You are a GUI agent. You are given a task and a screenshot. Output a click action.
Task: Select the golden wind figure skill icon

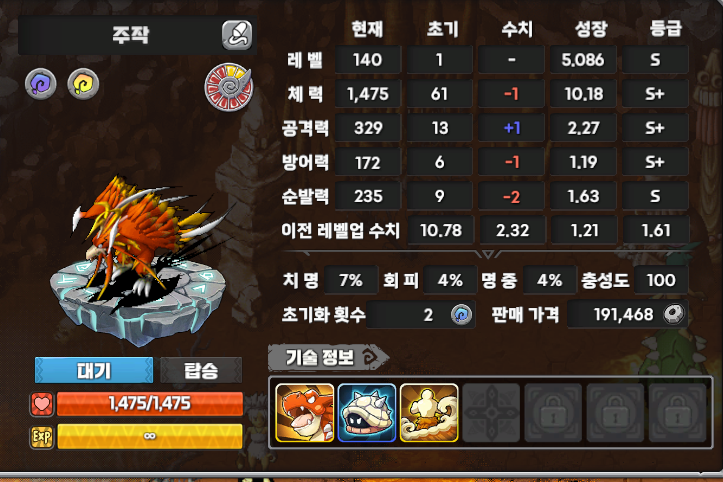pyautogui.click(x=429, y=413)
